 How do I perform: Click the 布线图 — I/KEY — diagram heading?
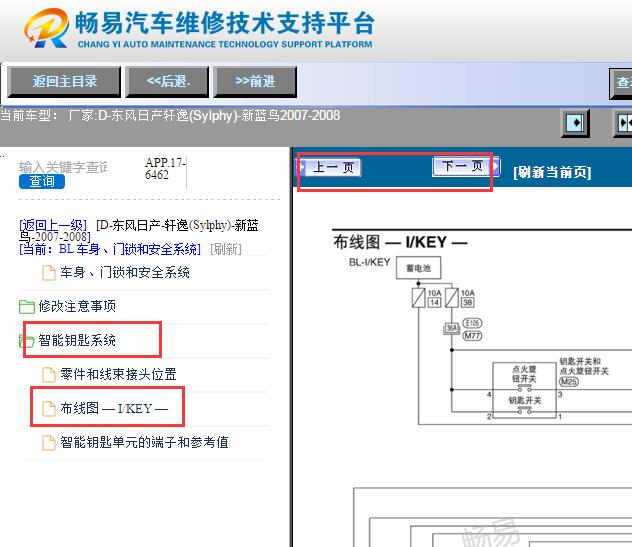click(x=400, y=242)
